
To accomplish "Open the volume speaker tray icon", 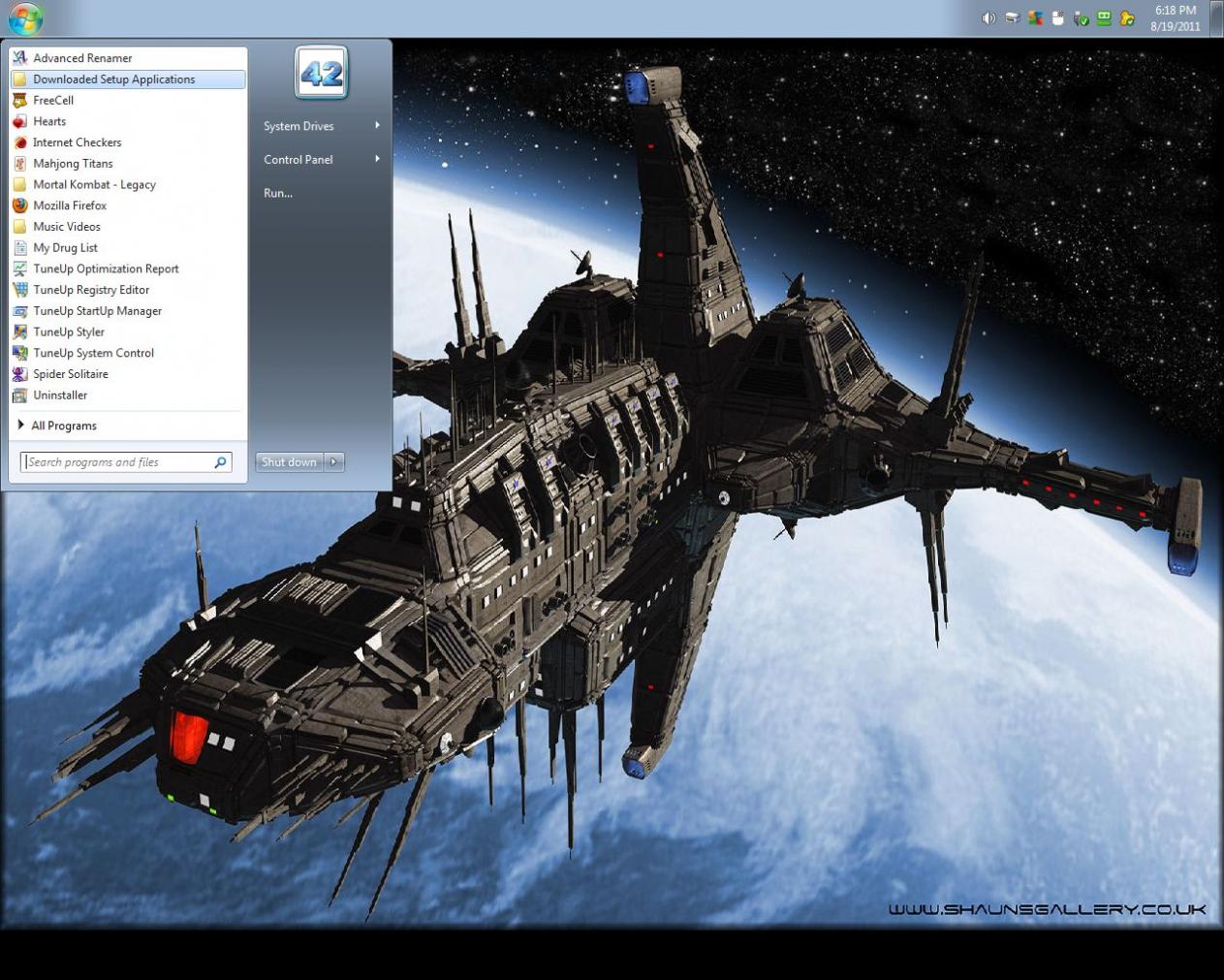I will coord(989,18).
